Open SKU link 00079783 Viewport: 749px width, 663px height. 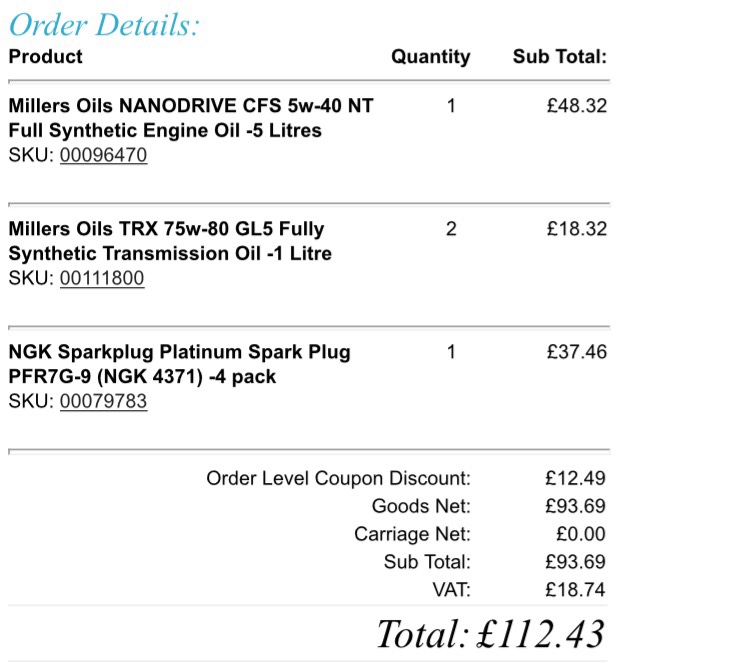(103, 401)
